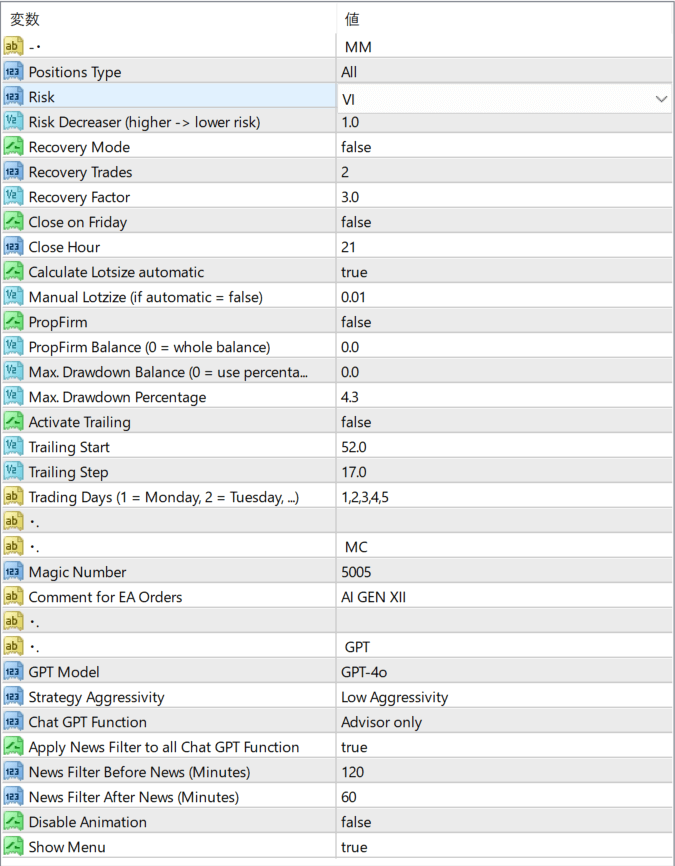Click the Magic Number row icon
Screen dimensions: 675x866
[x=13, y=572]
